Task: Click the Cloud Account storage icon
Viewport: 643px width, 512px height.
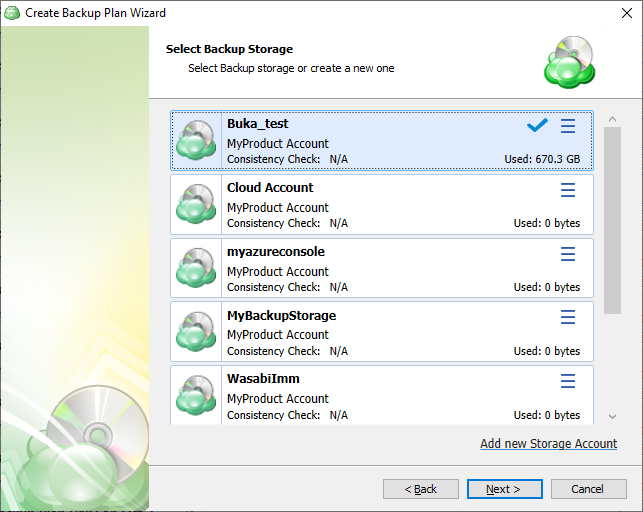Action: [x=196, y=205]
